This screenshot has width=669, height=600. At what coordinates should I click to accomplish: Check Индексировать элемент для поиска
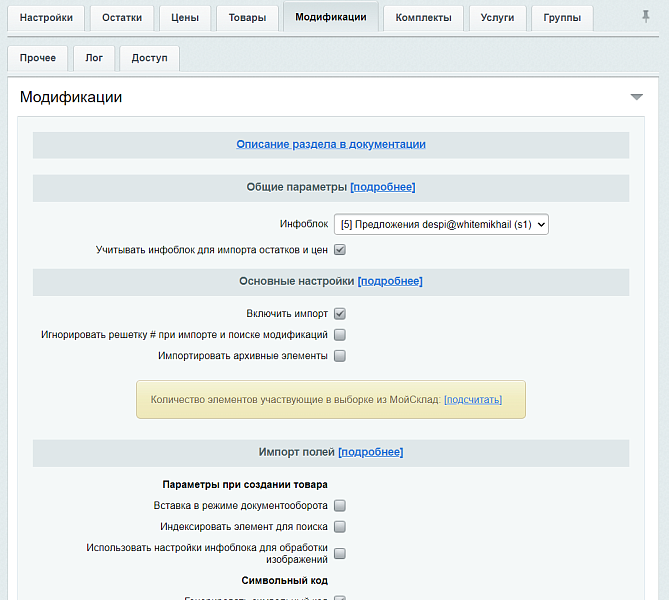tap(340, 527)
